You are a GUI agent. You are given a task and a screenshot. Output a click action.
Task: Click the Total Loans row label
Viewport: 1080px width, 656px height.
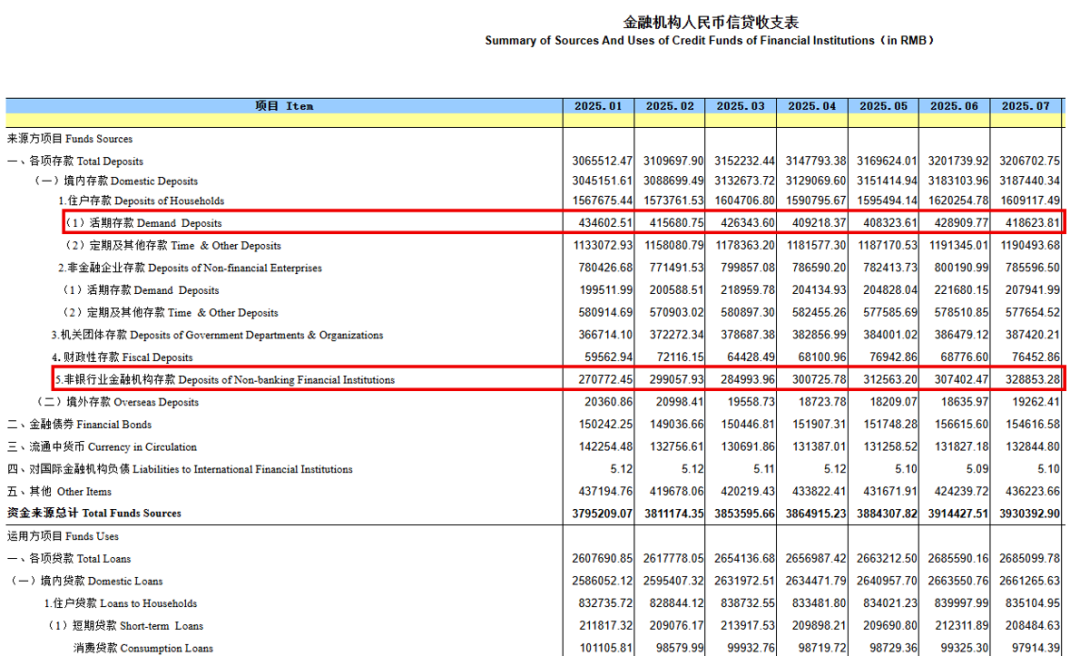pyautogui.click(x=69, y=559)
